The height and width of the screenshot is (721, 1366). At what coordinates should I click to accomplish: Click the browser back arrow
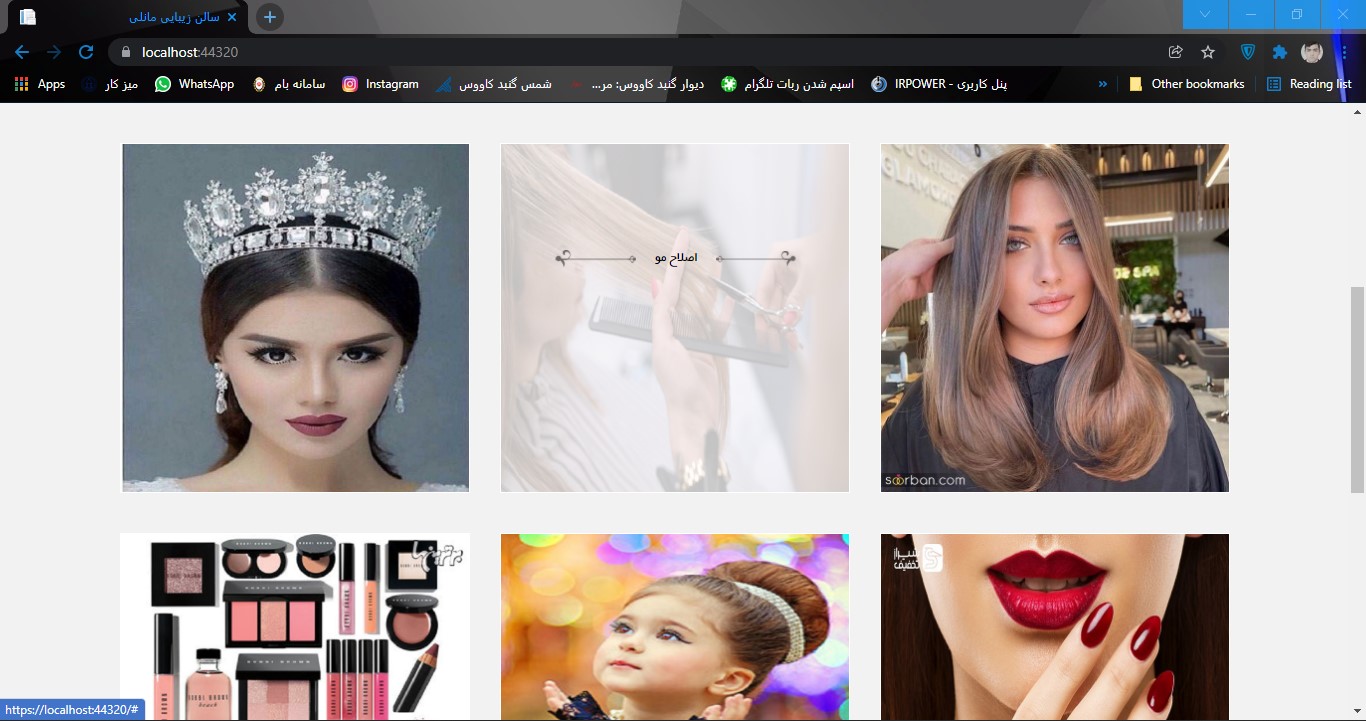click(22, 52)
